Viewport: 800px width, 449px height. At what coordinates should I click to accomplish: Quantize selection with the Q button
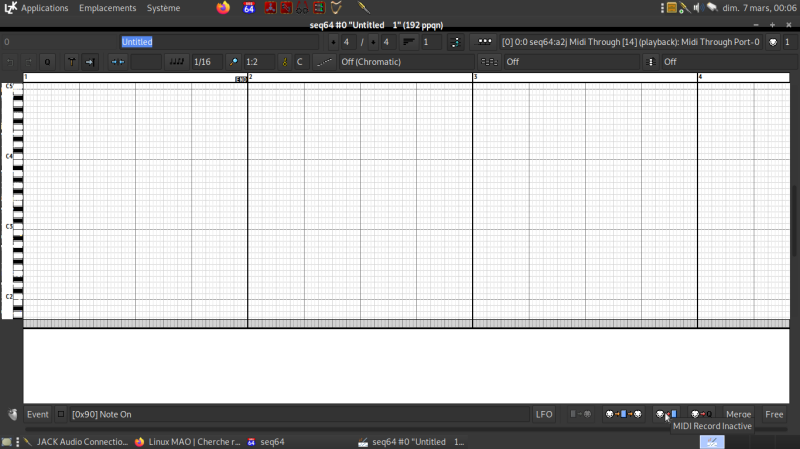point(47,62)
